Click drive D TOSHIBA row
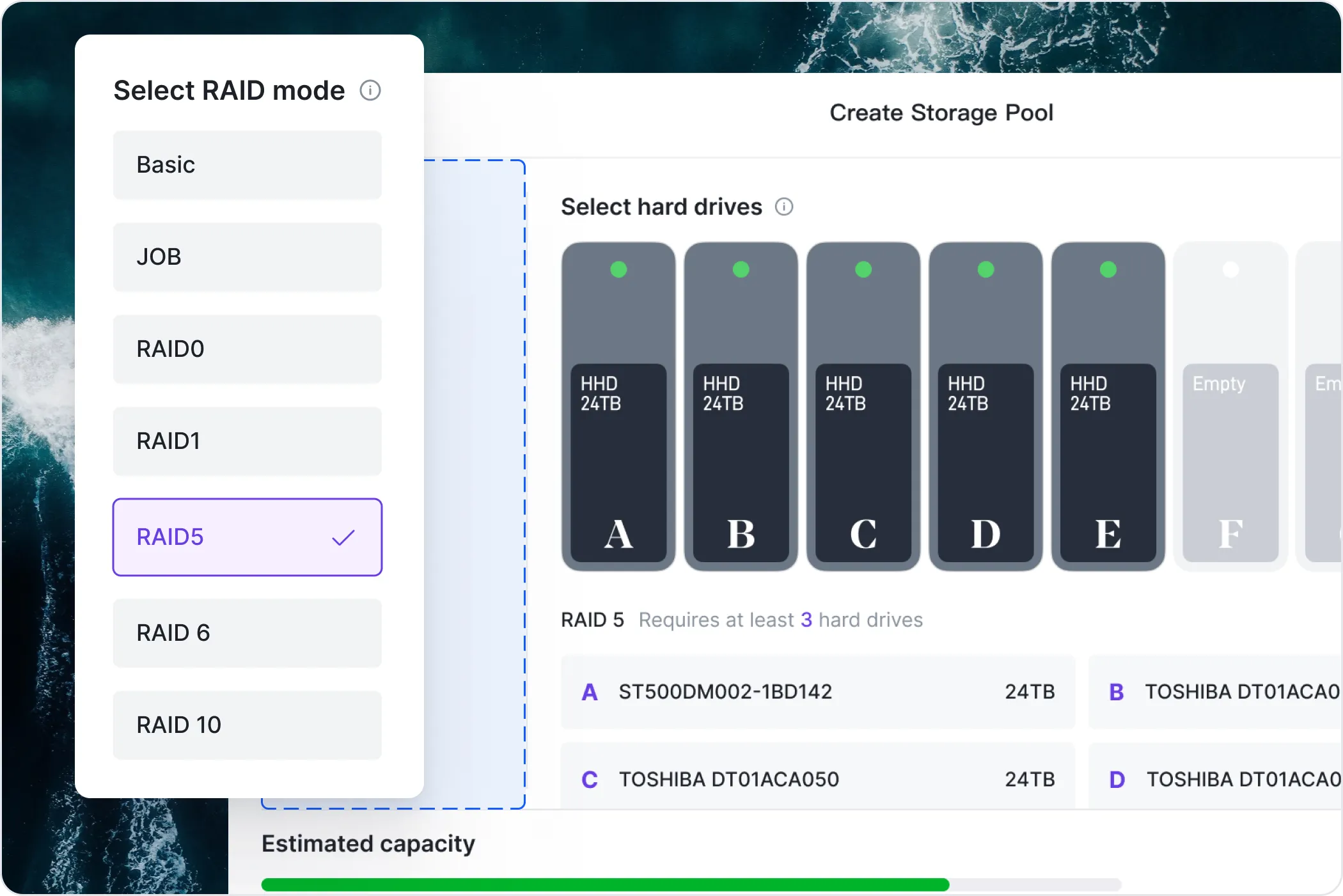The width and height of the screenshot is (1343, 896). tap(1215, 776)
